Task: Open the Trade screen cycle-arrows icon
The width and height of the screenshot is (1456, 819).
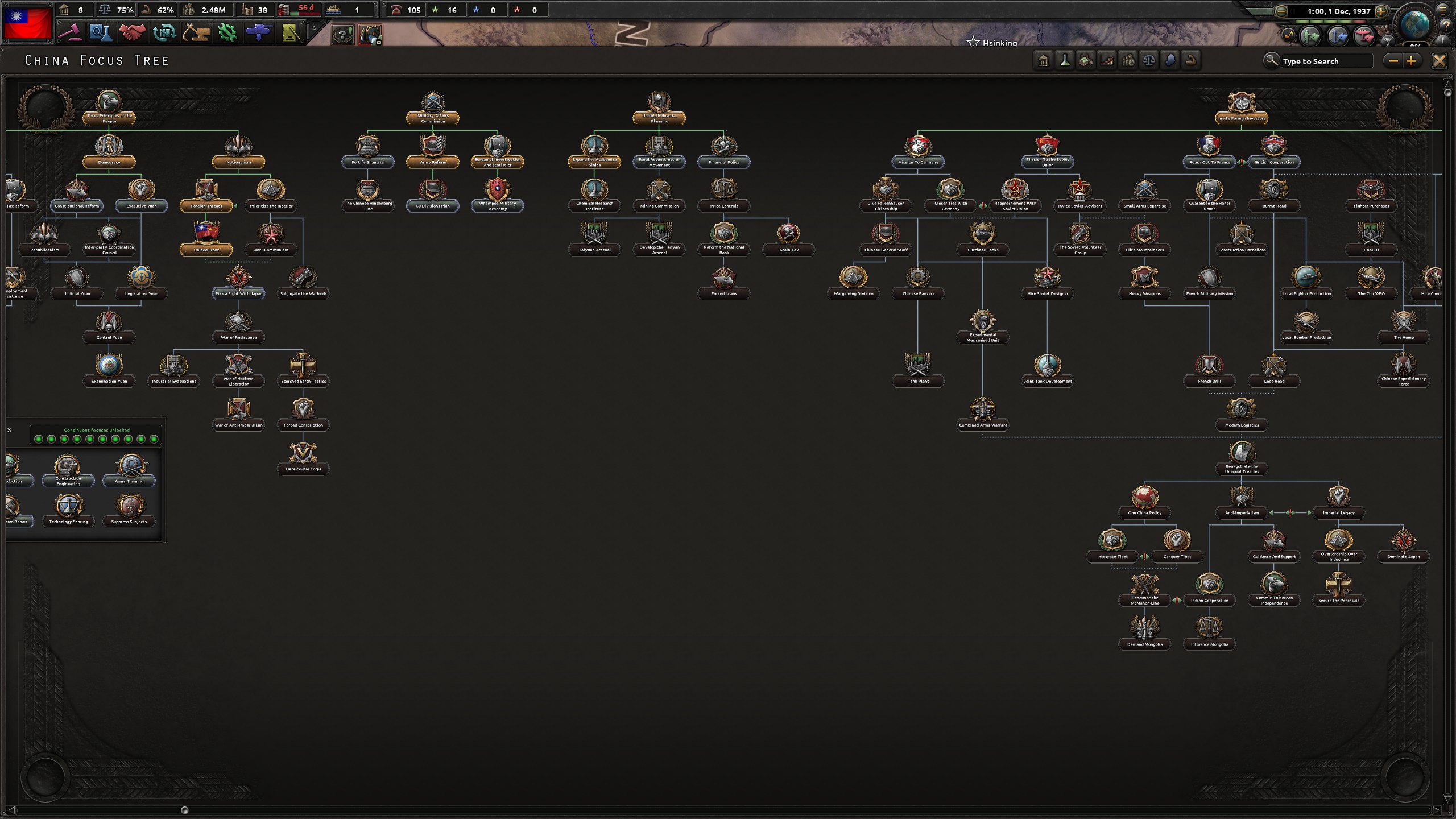Action: [164, 32]
